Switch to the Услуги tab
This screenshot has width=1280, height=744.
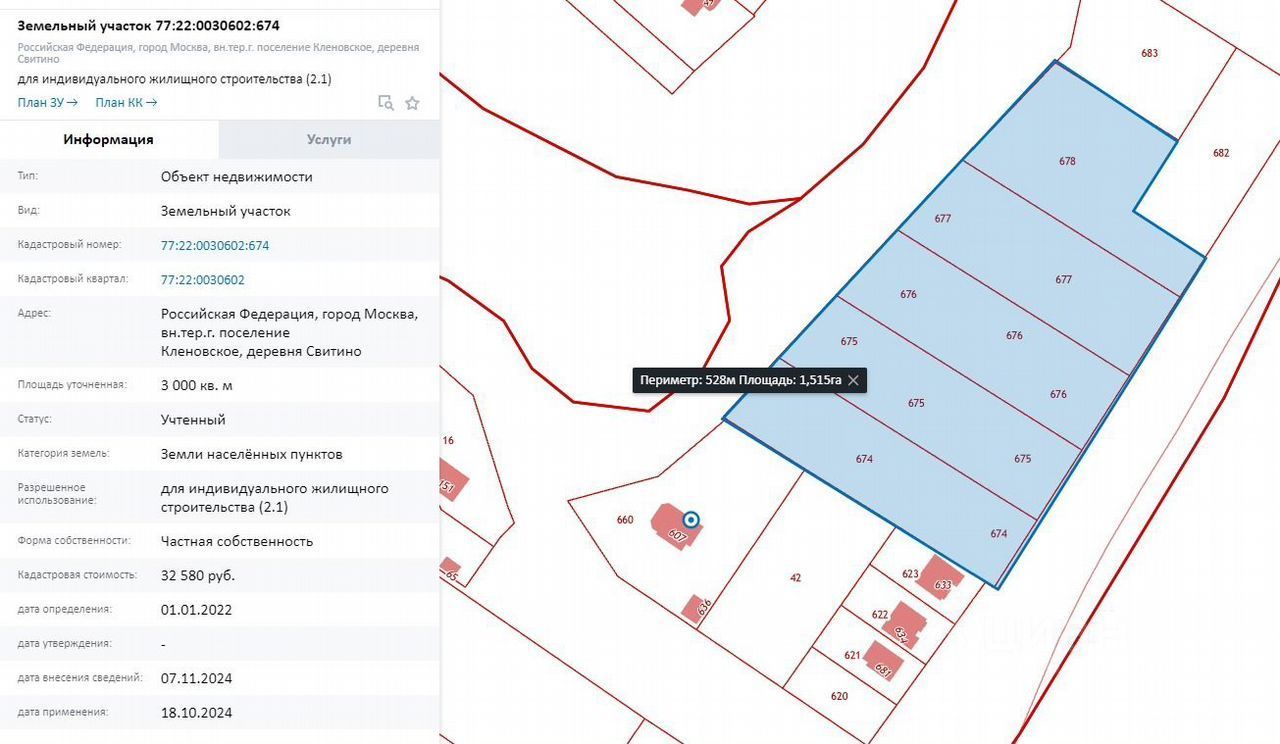[329, 140]
